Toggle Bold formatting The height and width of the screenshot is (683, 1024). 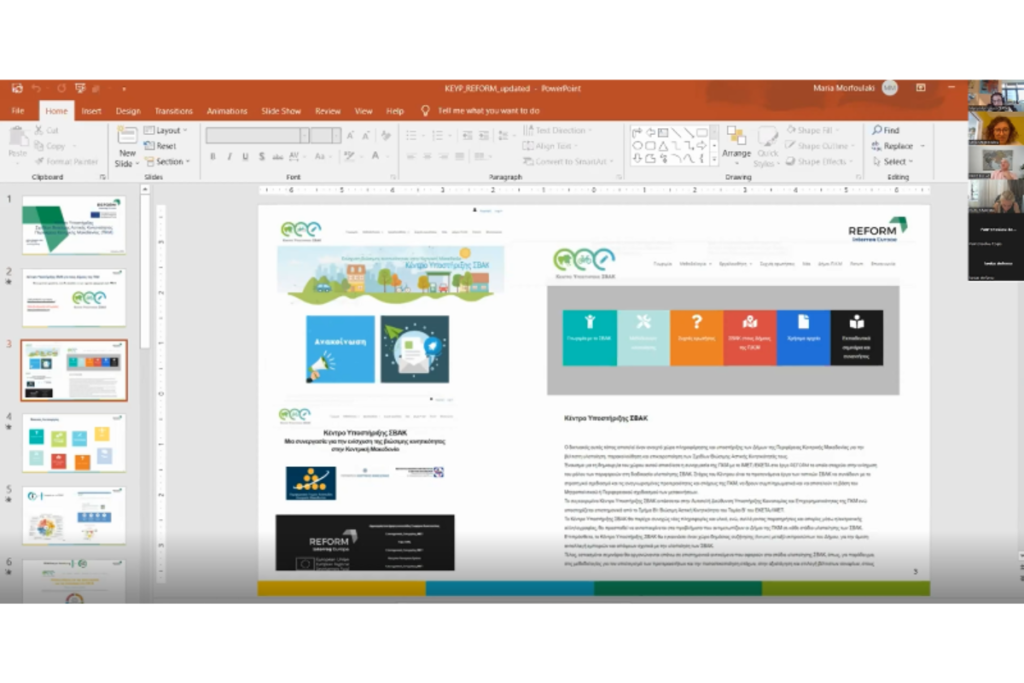click(x=212, y=157)
